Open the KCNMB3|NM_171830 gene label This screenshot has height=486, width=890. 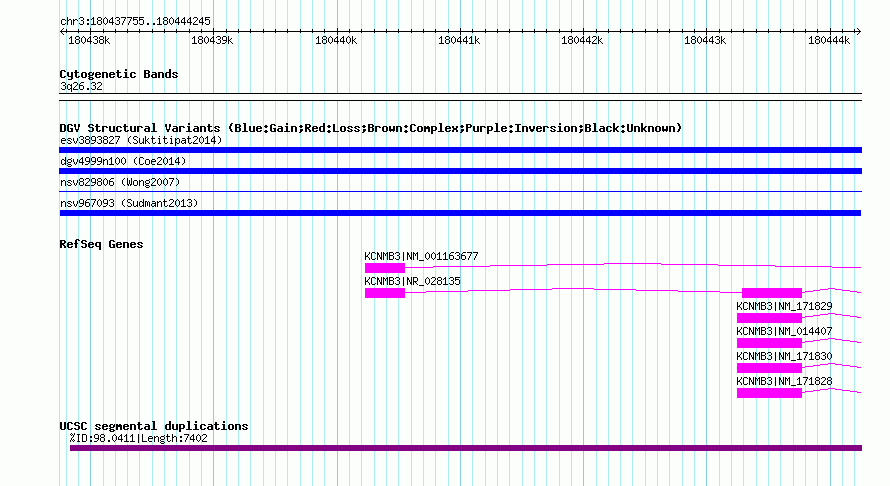784,357
